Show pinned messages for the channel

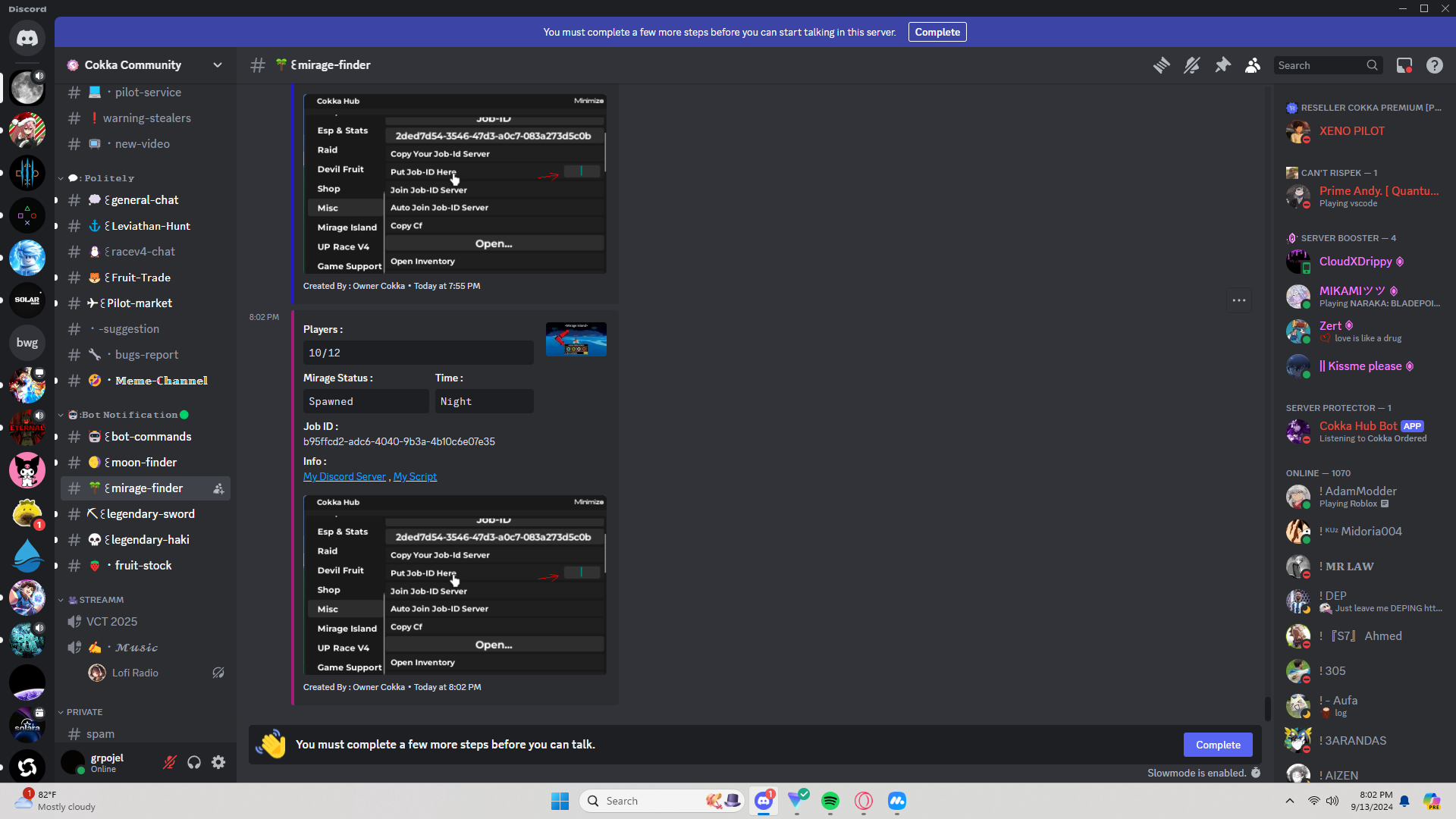[1222, 65]
